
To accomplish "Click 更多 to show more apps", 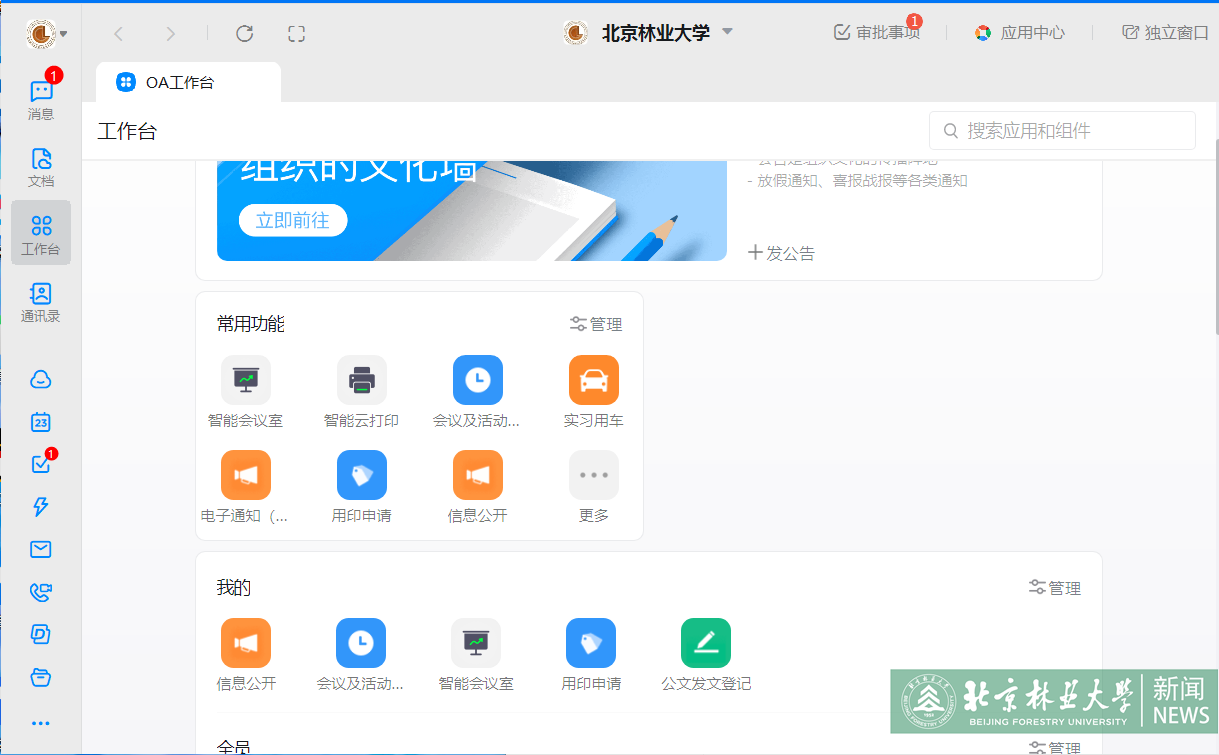I will (594, 488).
